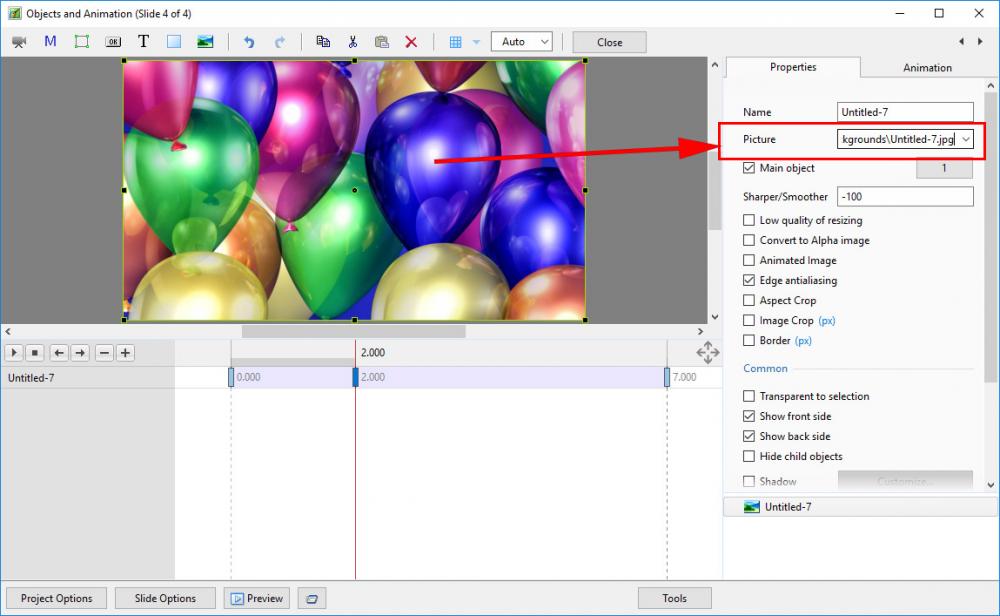Viewport: 1000px width, 616px height.
Task: Toggle the Edge antialiasing checkbox
Action: [x=749, y=280]
